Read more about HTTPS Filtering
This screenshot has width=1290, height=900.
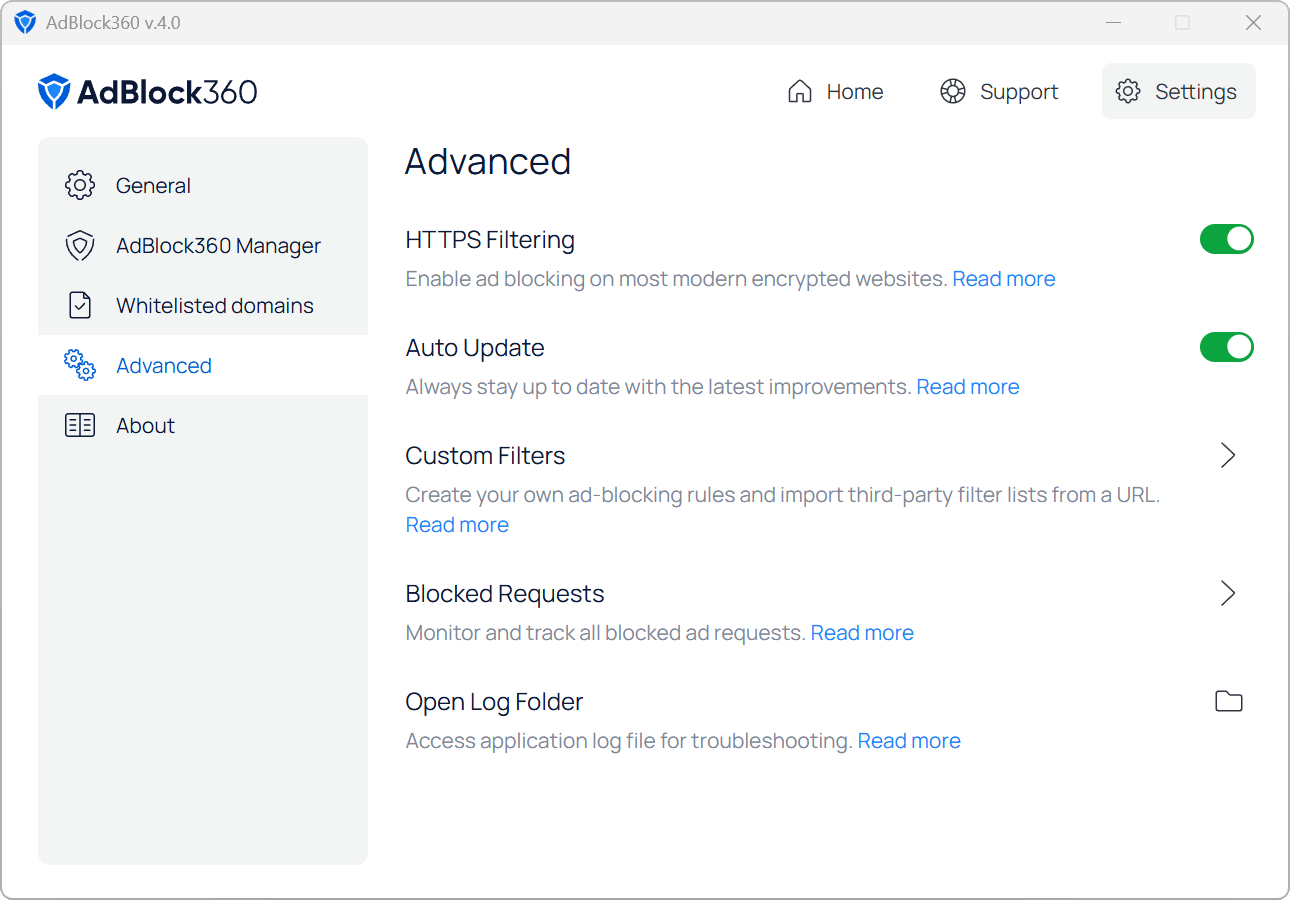click(x=1003, y=279)
